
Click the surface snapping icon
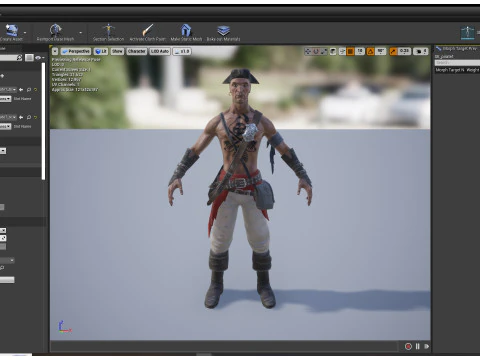point(342,51)
